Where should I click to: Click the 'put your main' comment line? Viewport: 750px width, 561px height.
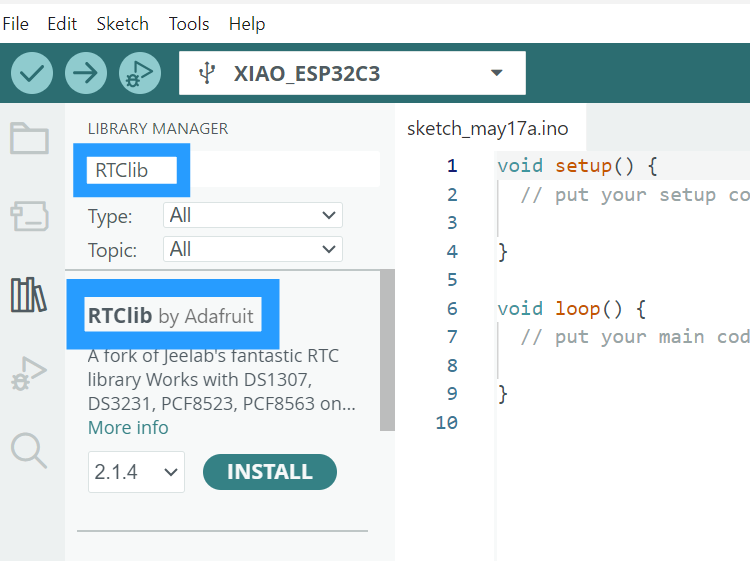click(x=635, y=337)
